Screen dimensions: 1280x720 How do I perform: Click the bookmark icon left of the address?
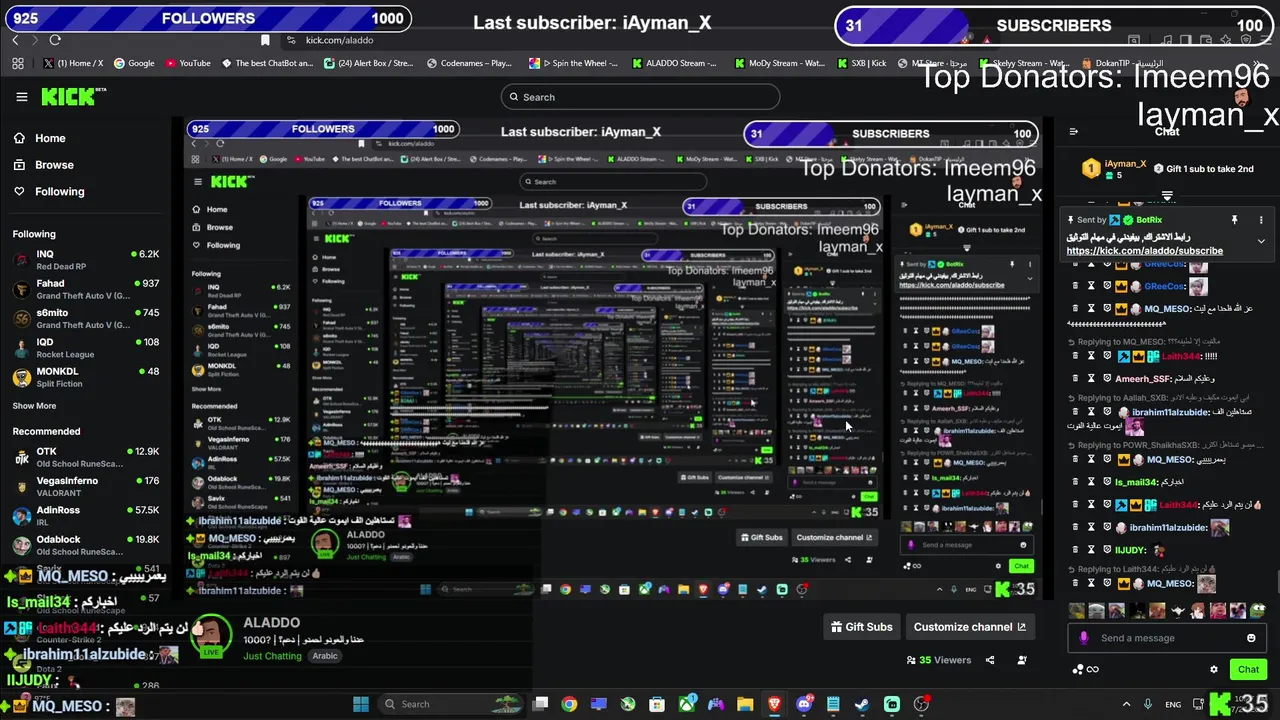[265, 40]
